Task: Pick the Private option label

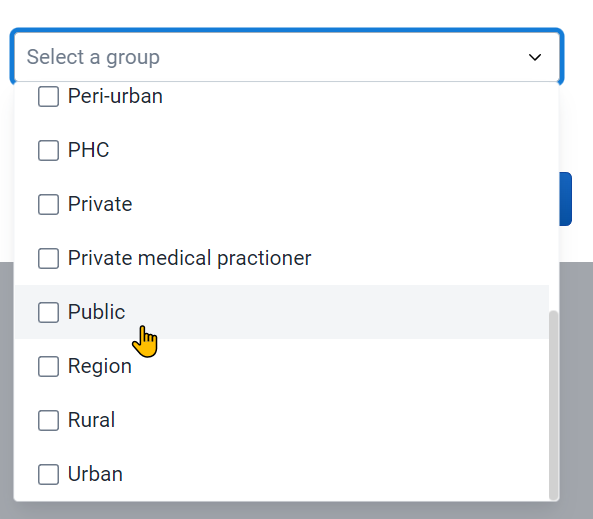Action: [x=100, y=204]
